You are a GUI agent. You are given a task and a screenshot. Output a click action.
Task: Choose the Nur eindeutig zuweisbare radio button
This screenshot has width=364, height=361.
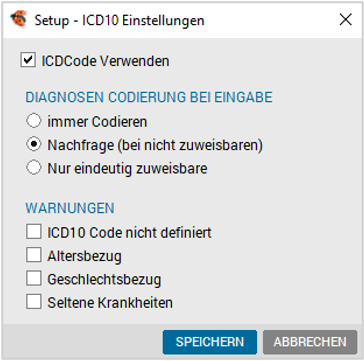34,168
